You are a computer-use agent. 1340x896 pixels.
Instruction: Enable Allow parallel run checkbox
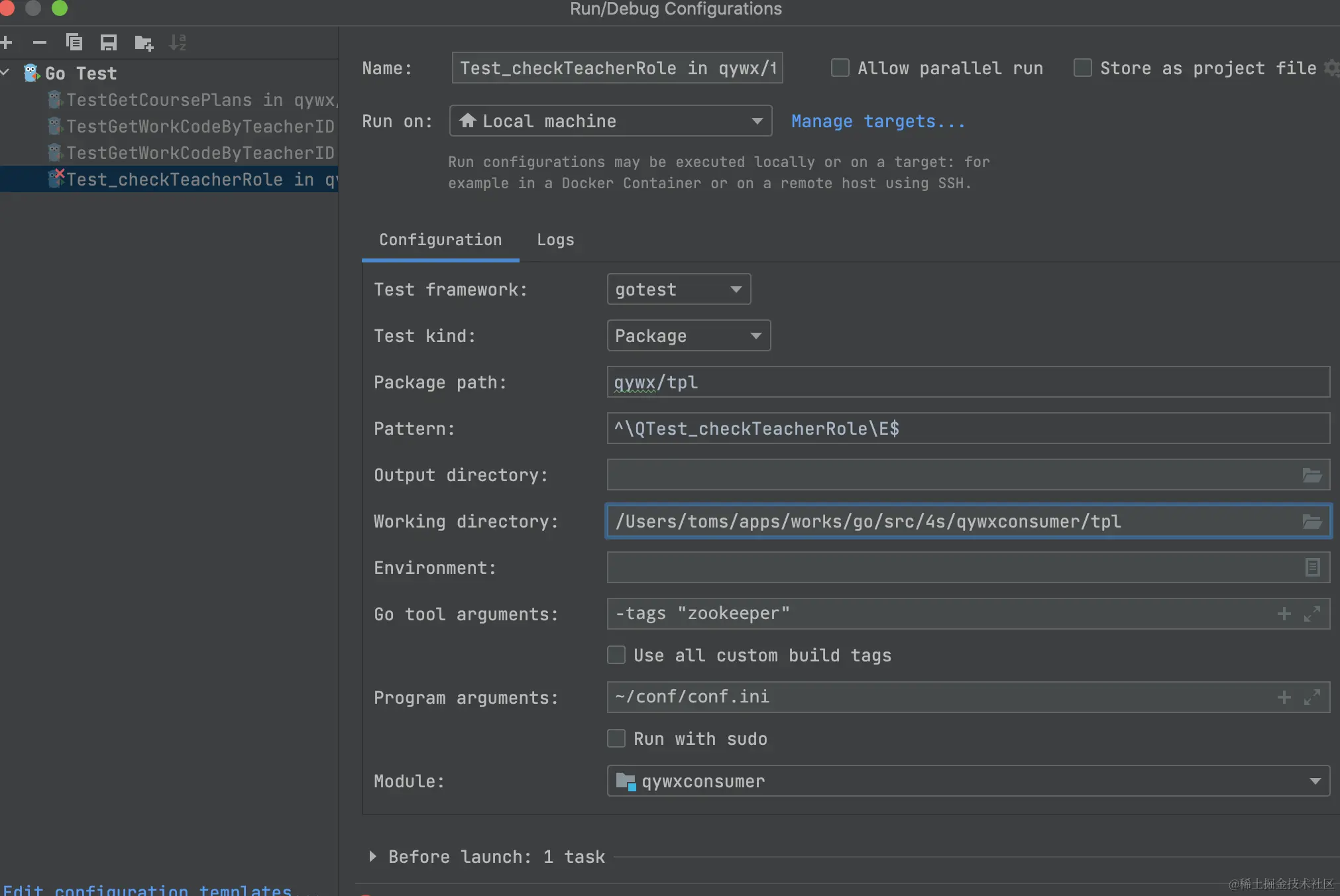click(x=840, y=68)
